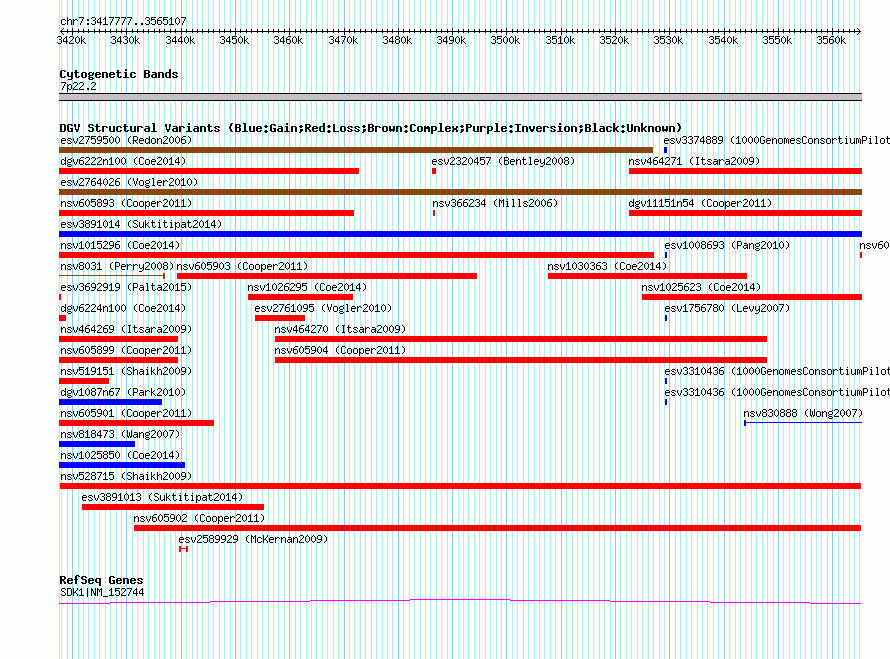The width and height of the screenshot is (890, 659).
Task: Open esv3891013 (Suktitipat2014) variant label
Action: coord(162,497)
